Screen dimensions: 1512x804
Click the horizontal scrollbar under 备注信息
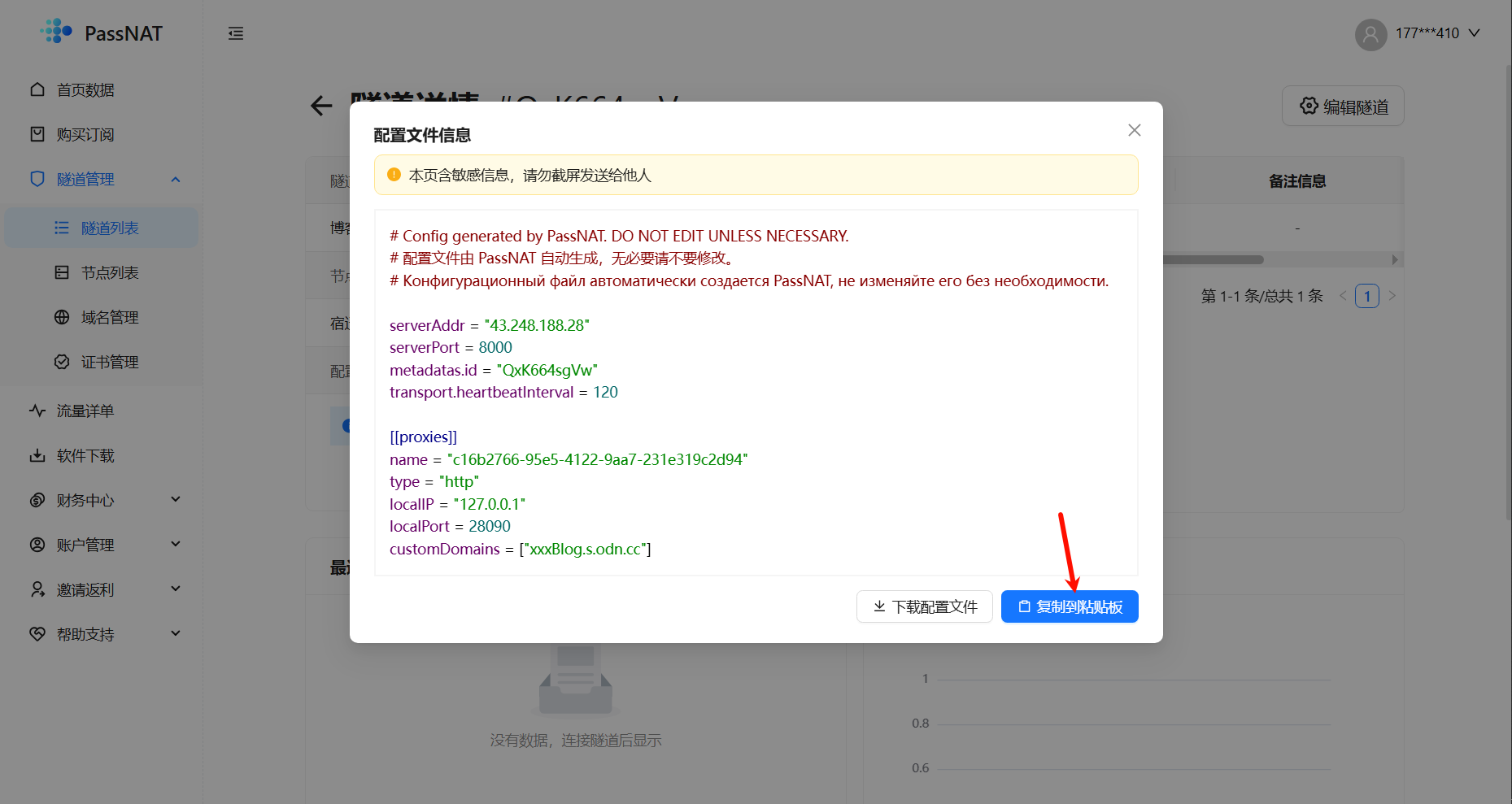coord(1212,260)
